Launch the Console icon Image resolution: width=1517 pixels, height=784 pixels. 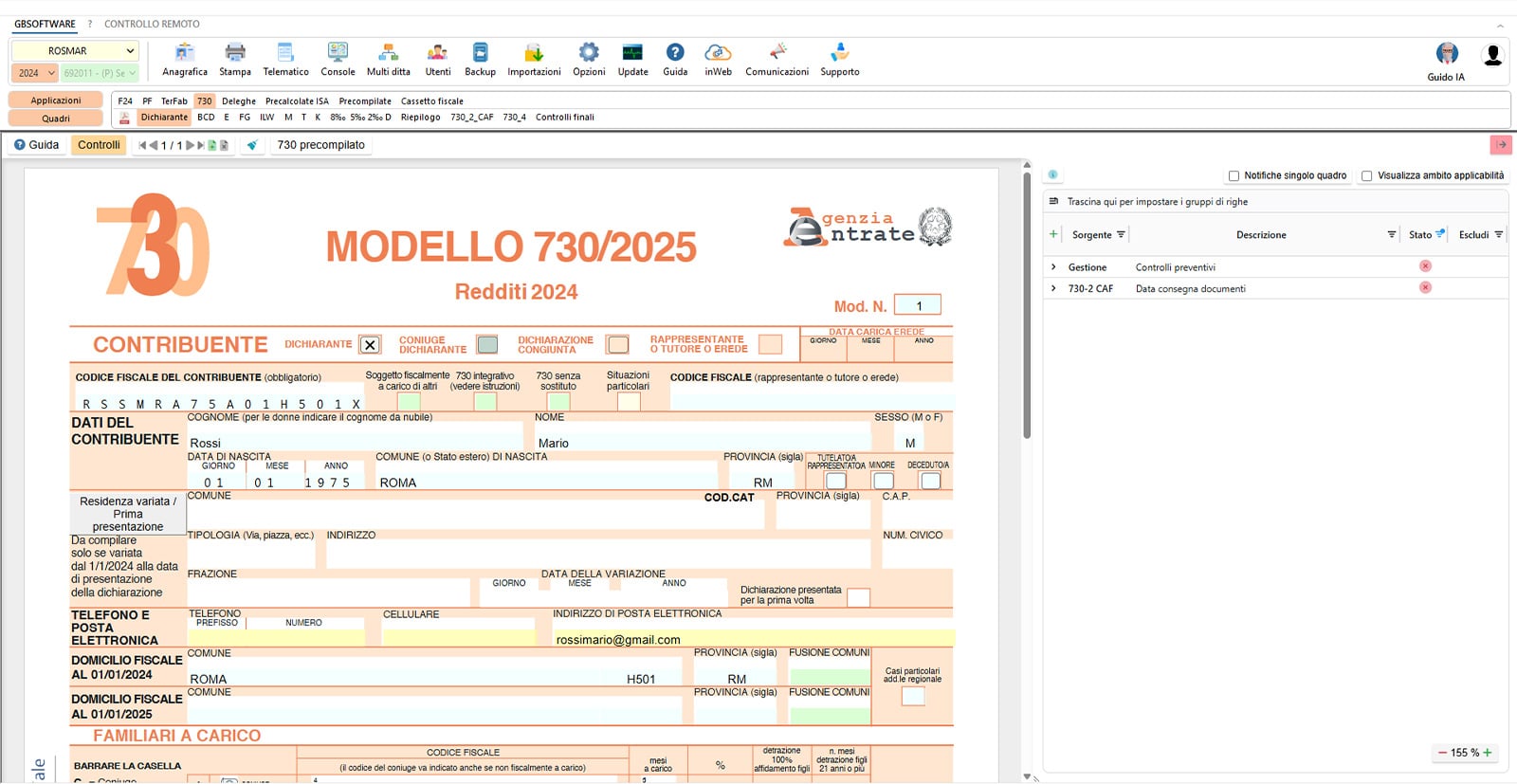point(338,59)
